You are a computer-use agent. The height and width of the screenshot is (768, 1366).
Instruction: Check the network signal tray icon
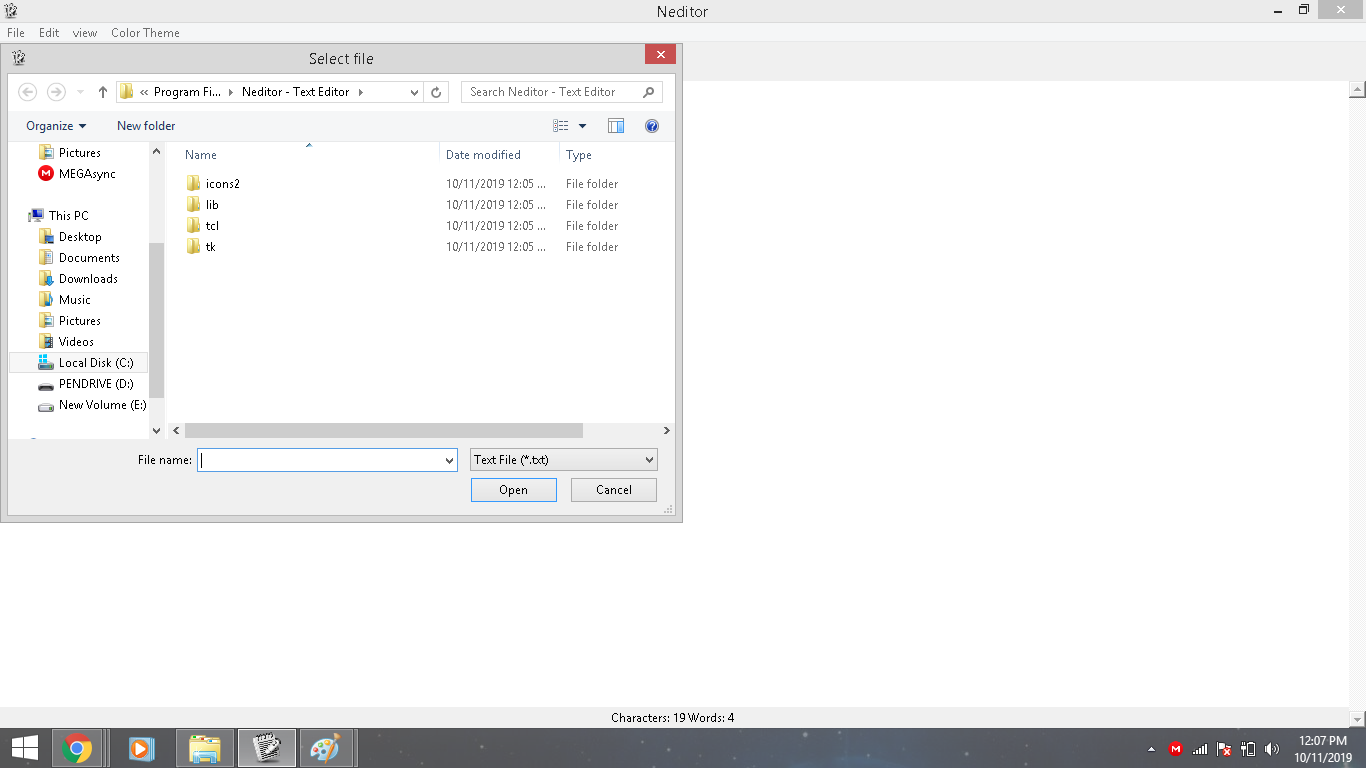(x=1200, y=749)
